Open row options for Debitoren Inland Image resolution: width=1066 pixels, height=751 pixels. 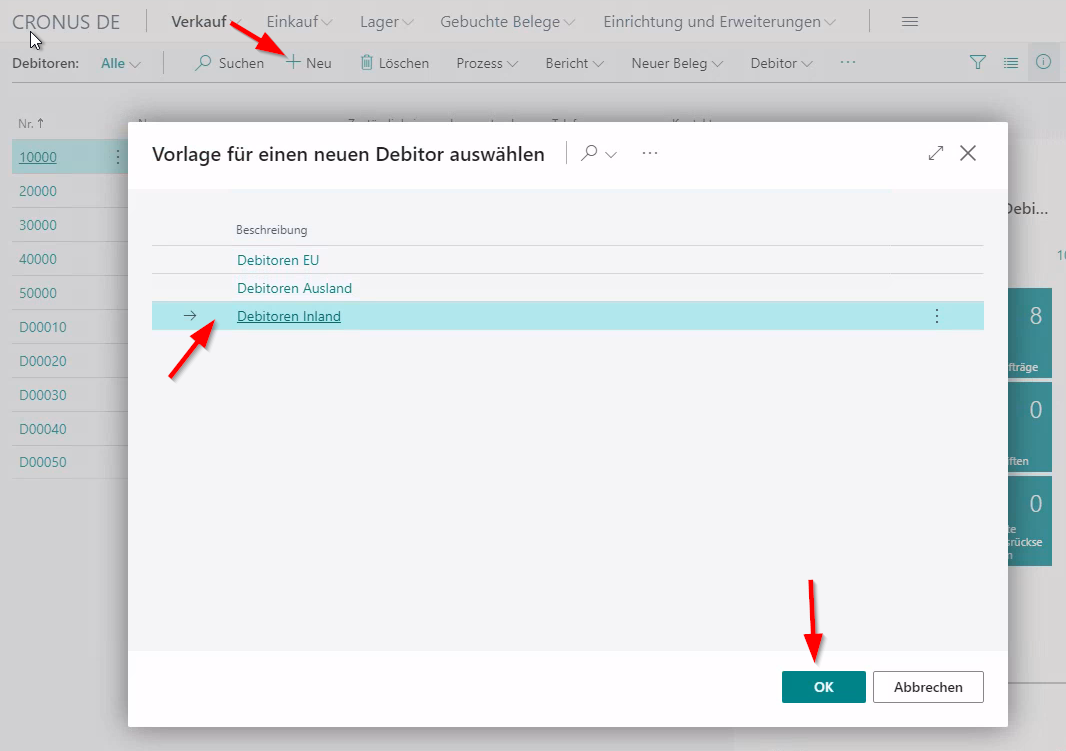click(x=937, y=316)
